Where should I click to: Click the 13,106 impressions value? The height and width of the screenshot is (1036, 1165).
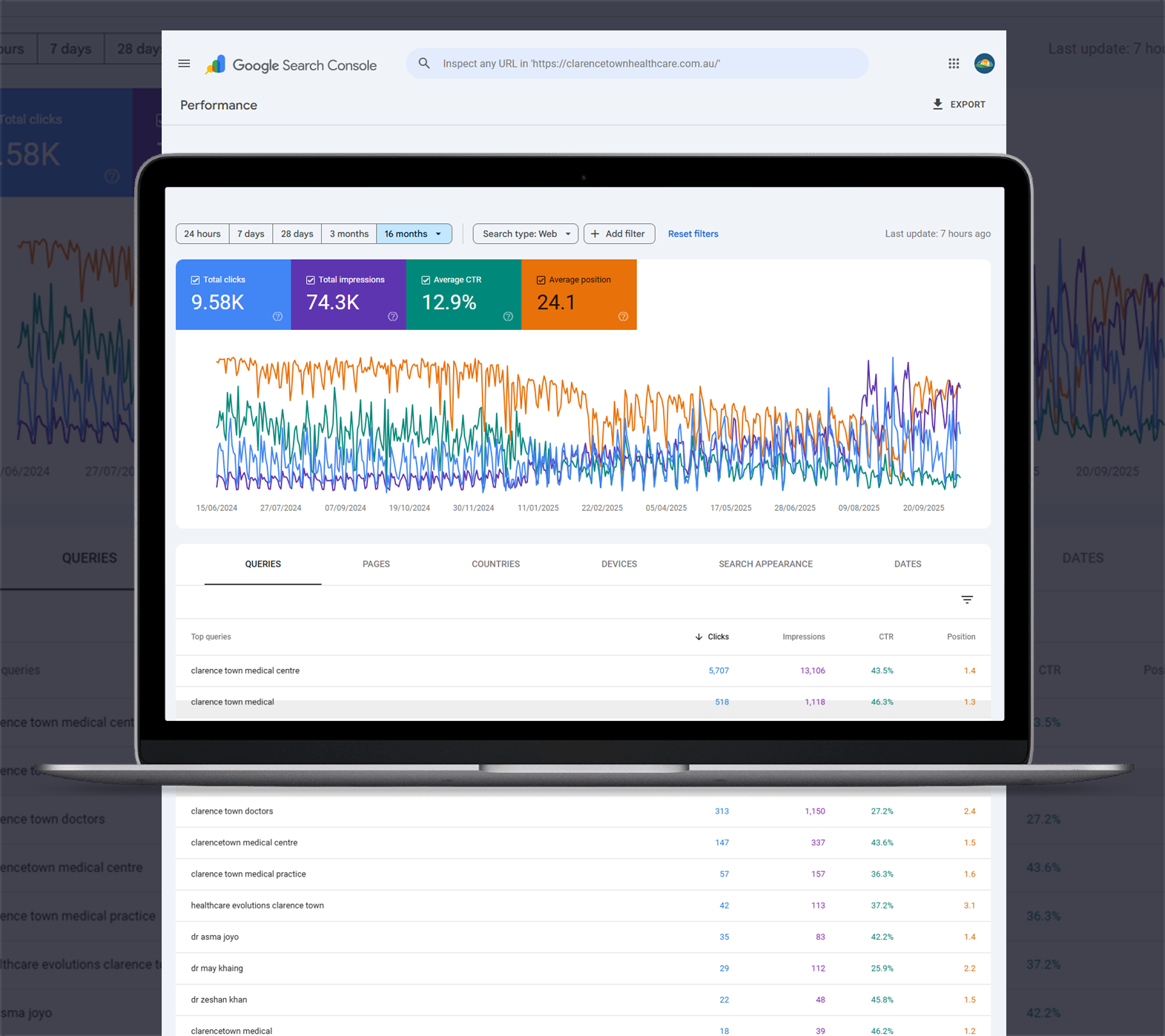coord(812,670)
